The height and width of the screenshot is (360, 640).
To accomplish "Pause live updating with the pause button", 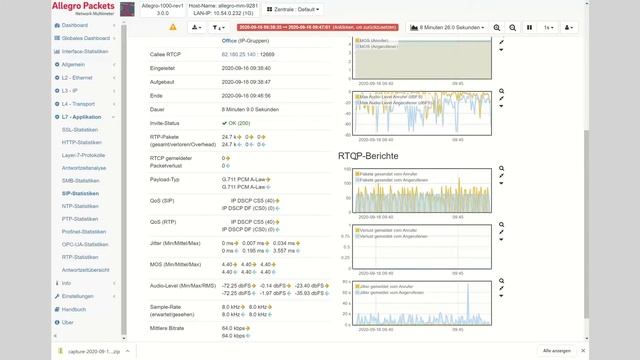I will click(x=529, y=27).
